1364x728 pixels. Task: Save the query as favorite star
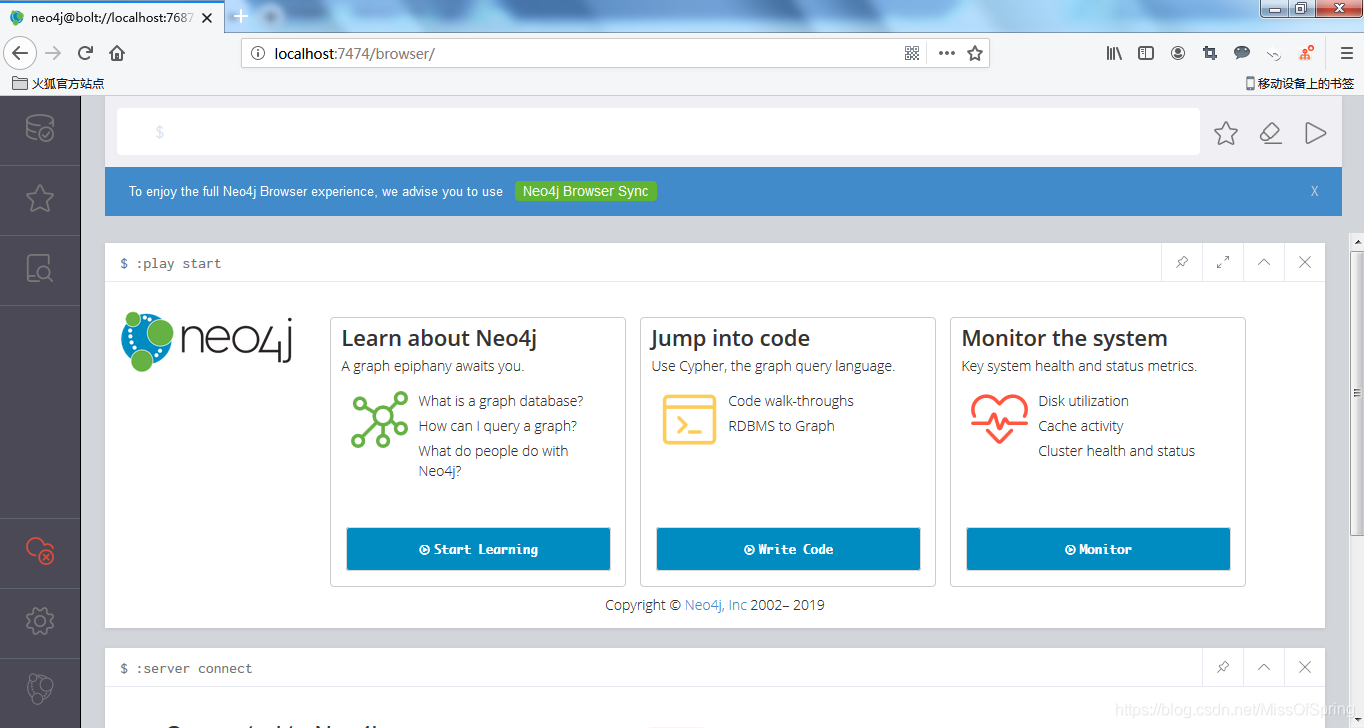coord(1226,133)
